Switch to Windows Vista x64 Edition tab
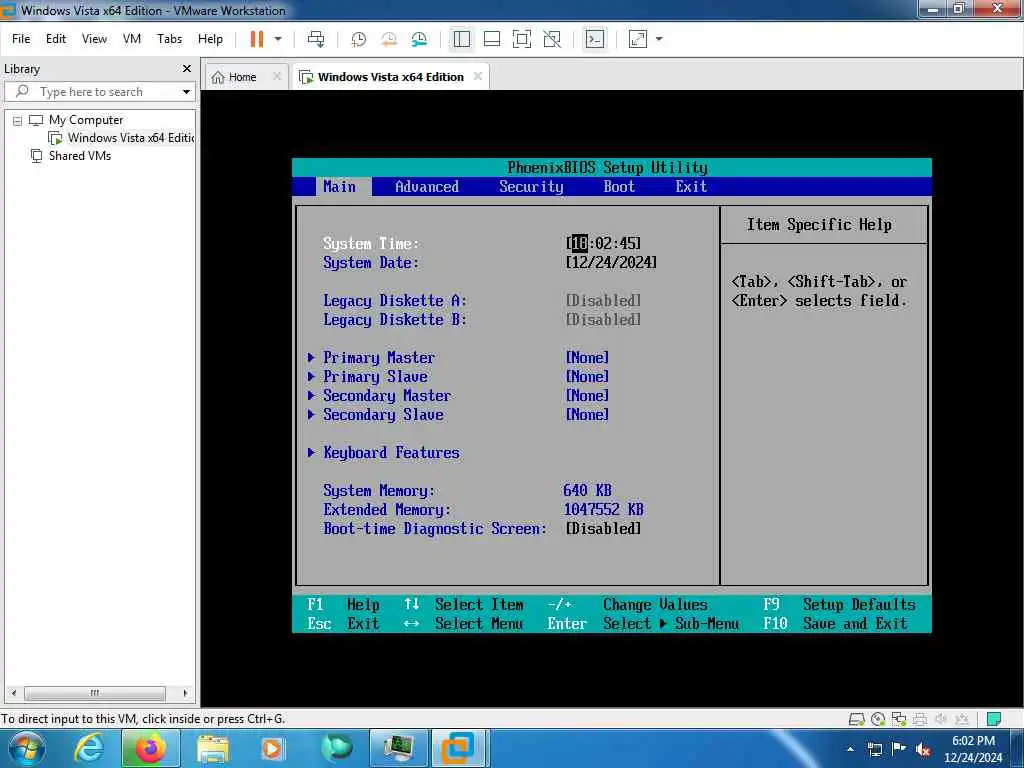Screen dimensions: 1024x768 pyautogui.click(x=391, y=77)
